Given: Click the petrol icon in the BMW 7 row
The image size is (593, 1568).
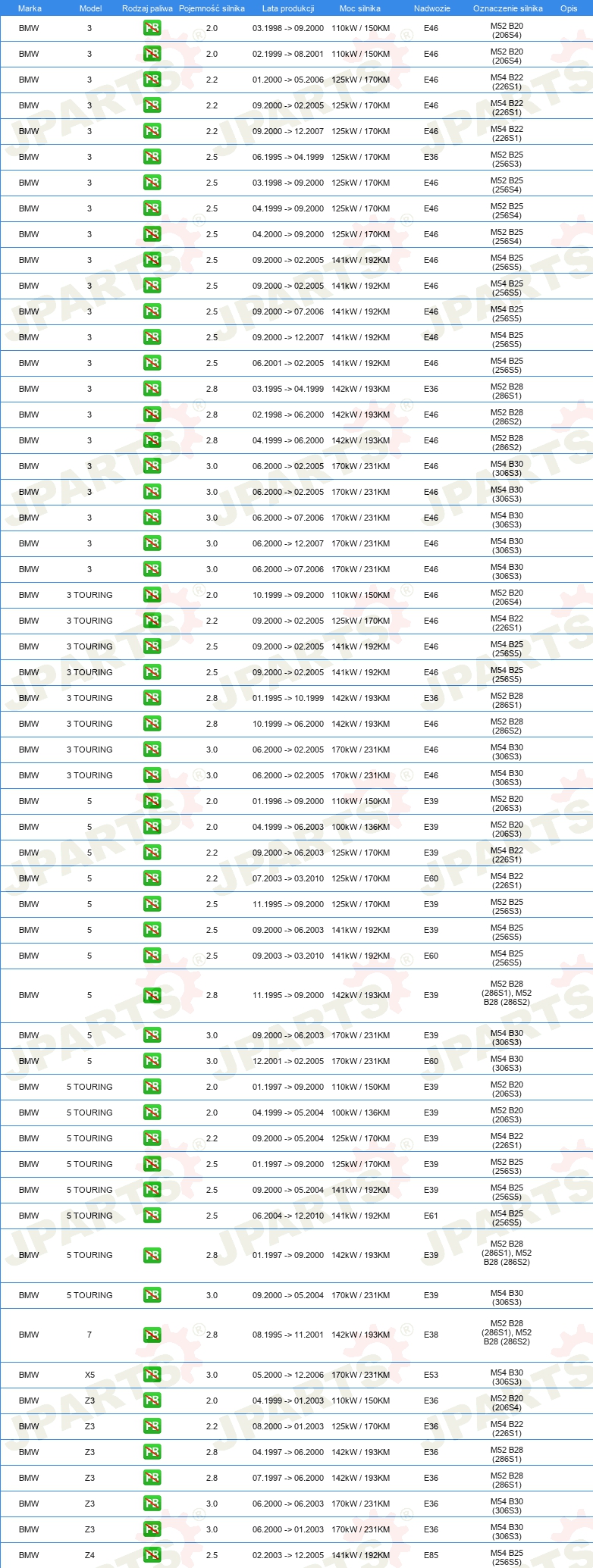Looking at the screenshot, I should click(x=152, y=1335).
